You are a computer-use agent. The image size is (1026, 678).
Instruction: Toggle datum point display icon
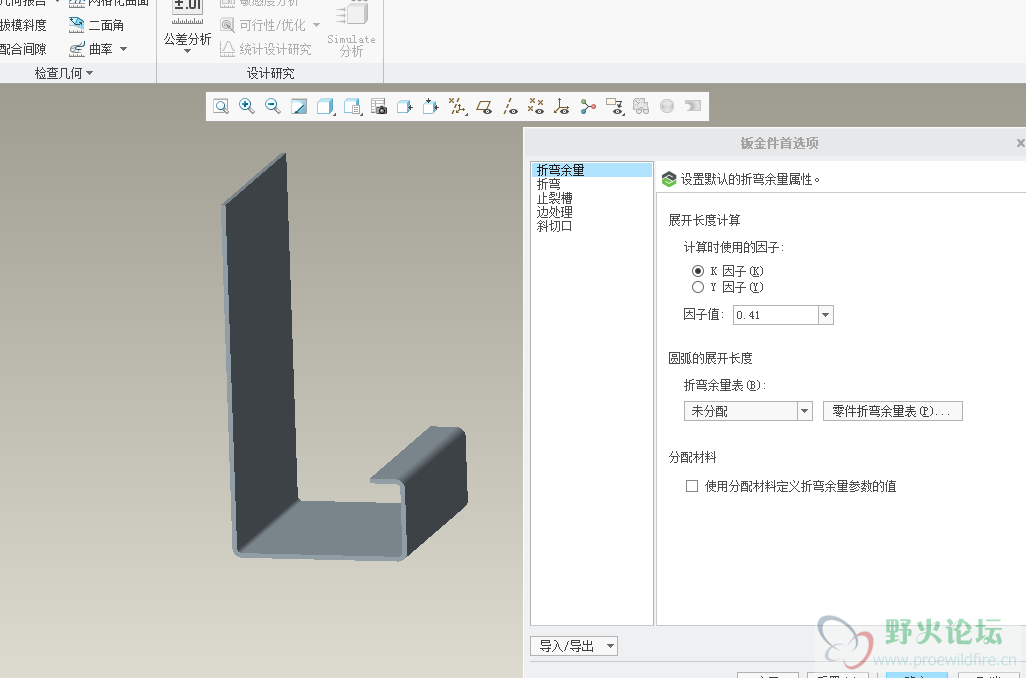(536, 106)
